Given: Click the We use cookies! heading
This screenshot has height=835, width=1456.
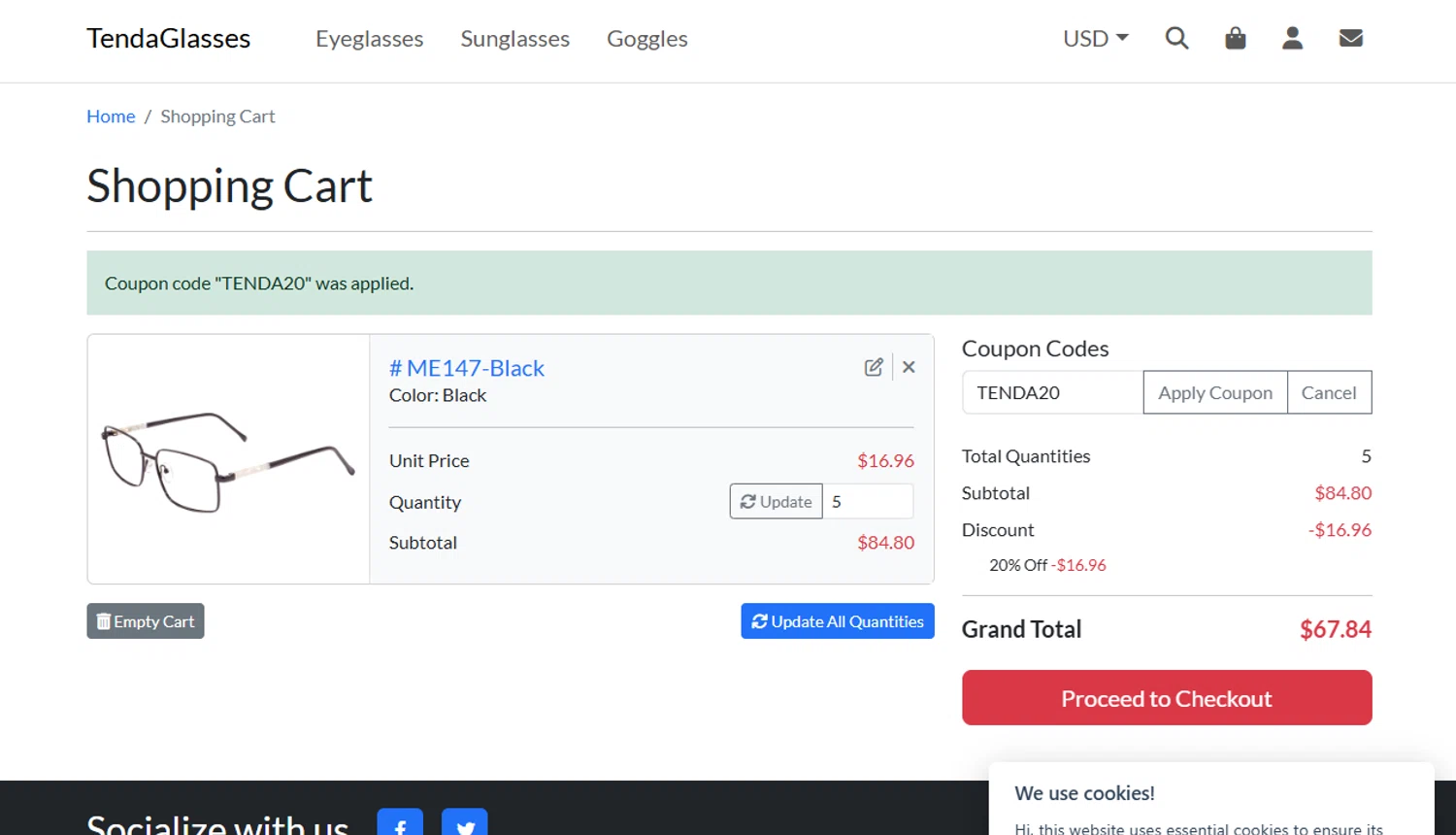Looking at the screenshot, I should point(1084,793).
